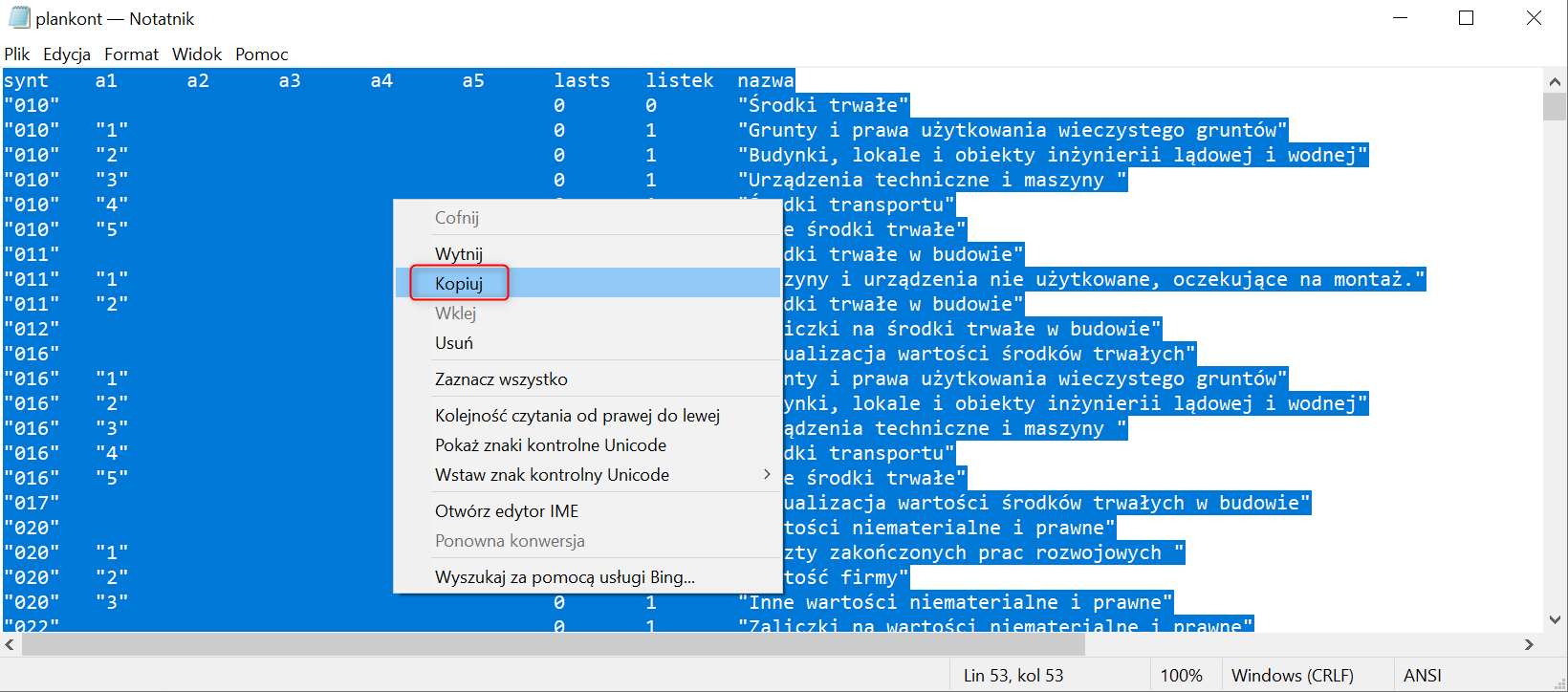The height and width of the screenshot is (692, 1568).
Task: Select Wyszukaj za pomocą usługi Bing
Action: pos(564,577)
